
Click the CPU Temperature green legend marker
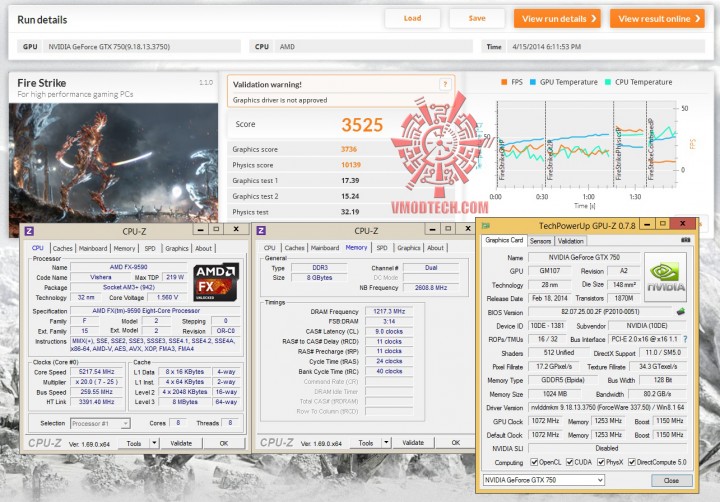[x=608, y=82]
